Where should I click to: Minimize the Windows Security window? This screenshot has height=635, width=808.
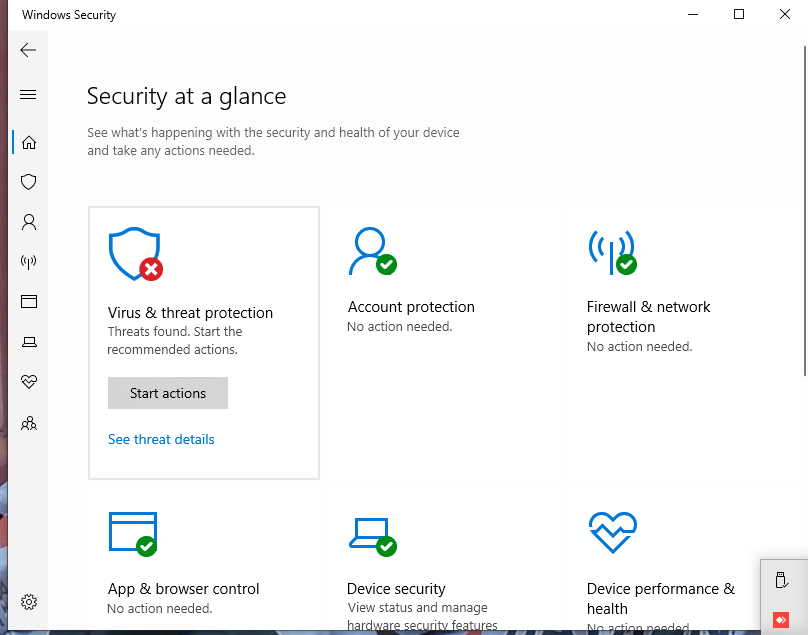pyautogui.click(x=693, y=14)
